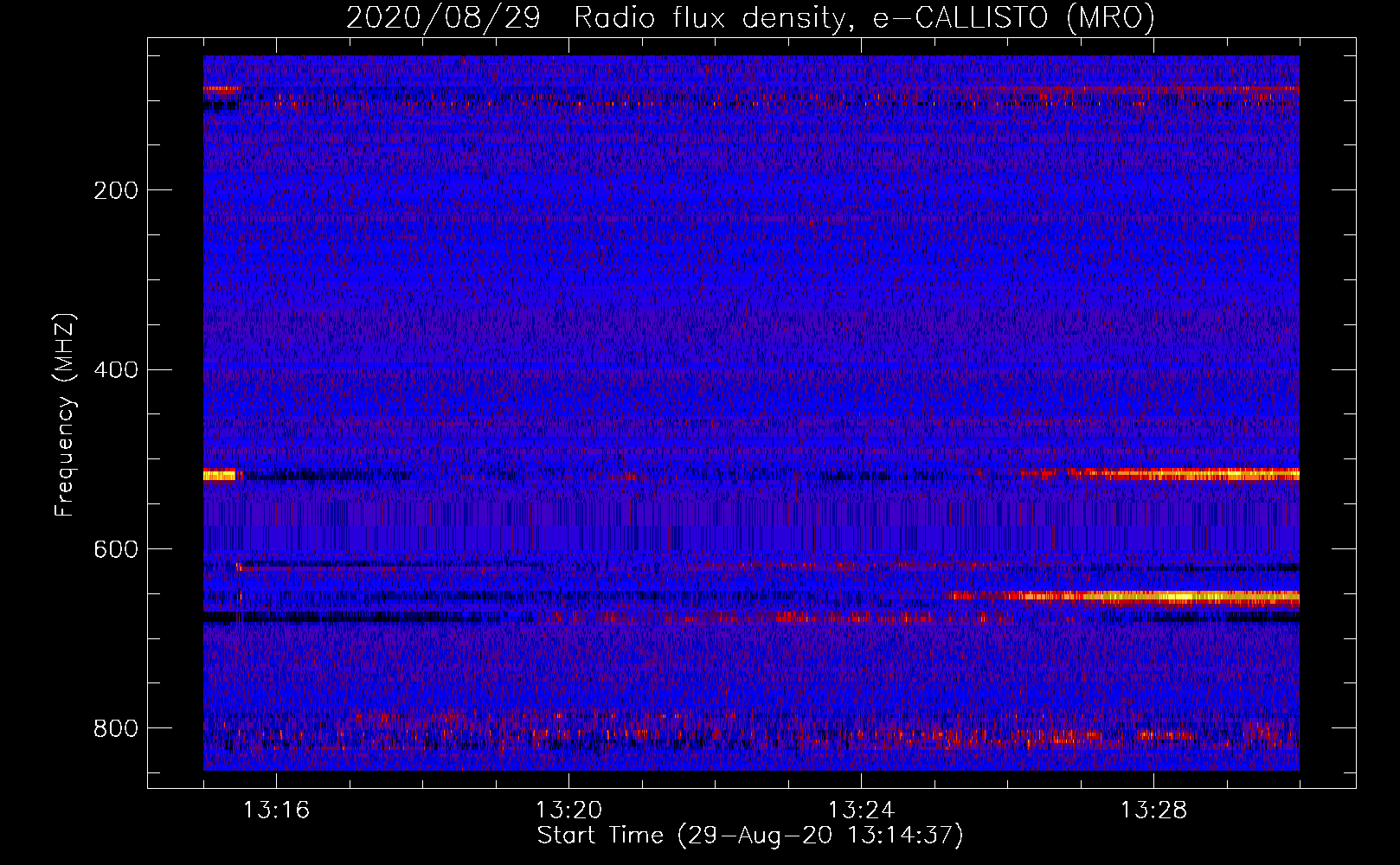Click the "Start Time (29-Aug-20 13:14:37)" axis label

750,836
